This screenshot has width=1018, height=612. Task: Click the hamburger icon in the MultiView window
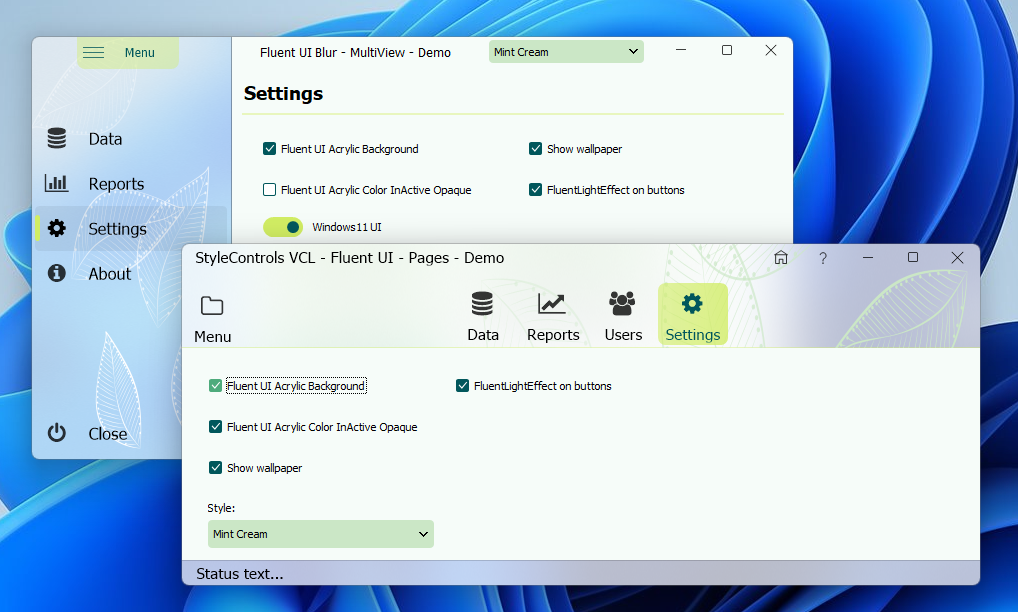[93, 53]
